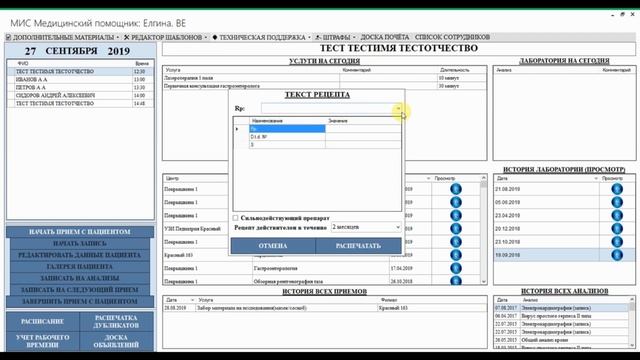Select Забор материала на исследования row
Image resolution: width=640 pixels, height=360 pixels.
point(325,308)
